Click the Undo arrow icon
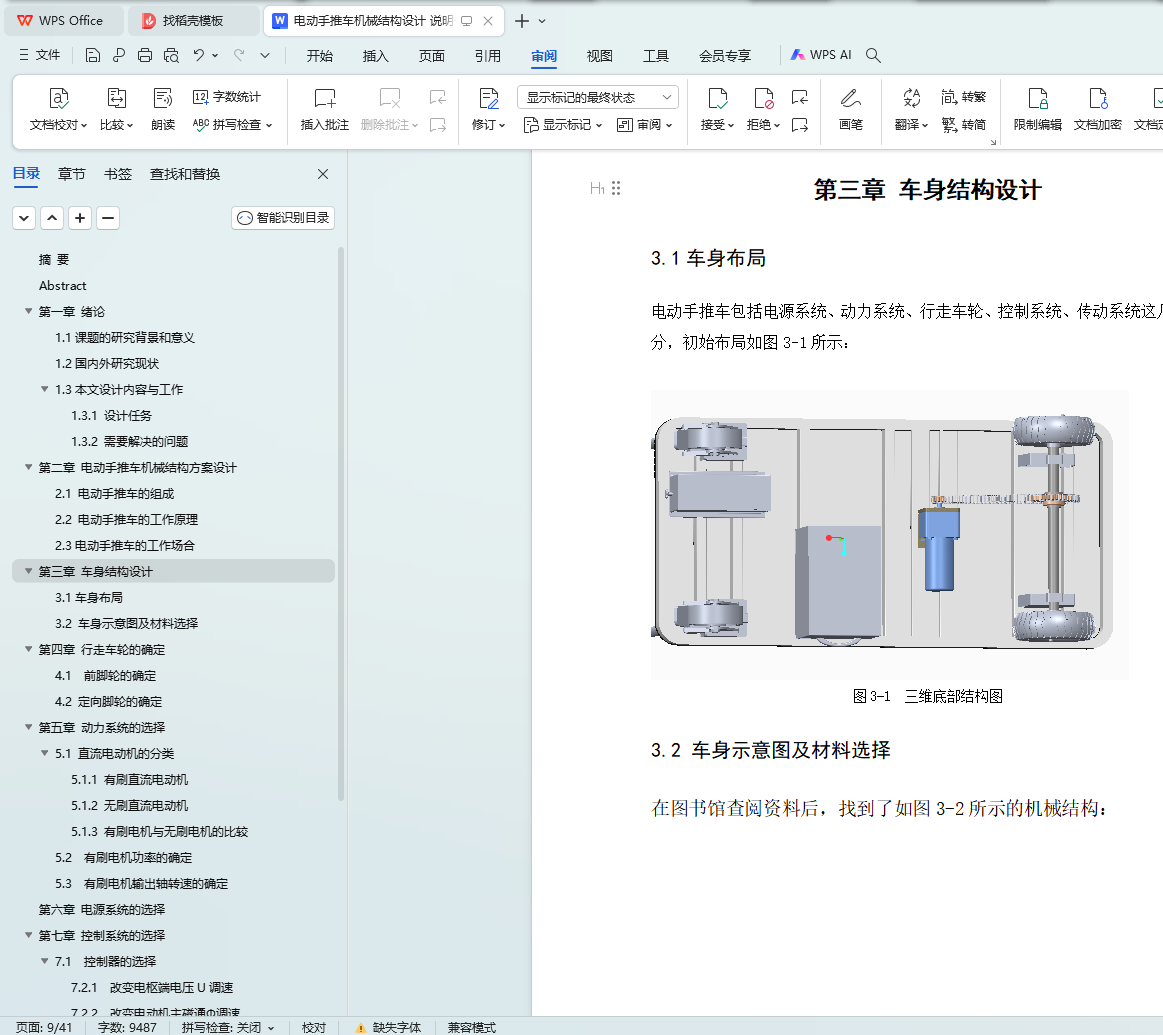This screenshot has height=1035, width=1163. [199, 55]
